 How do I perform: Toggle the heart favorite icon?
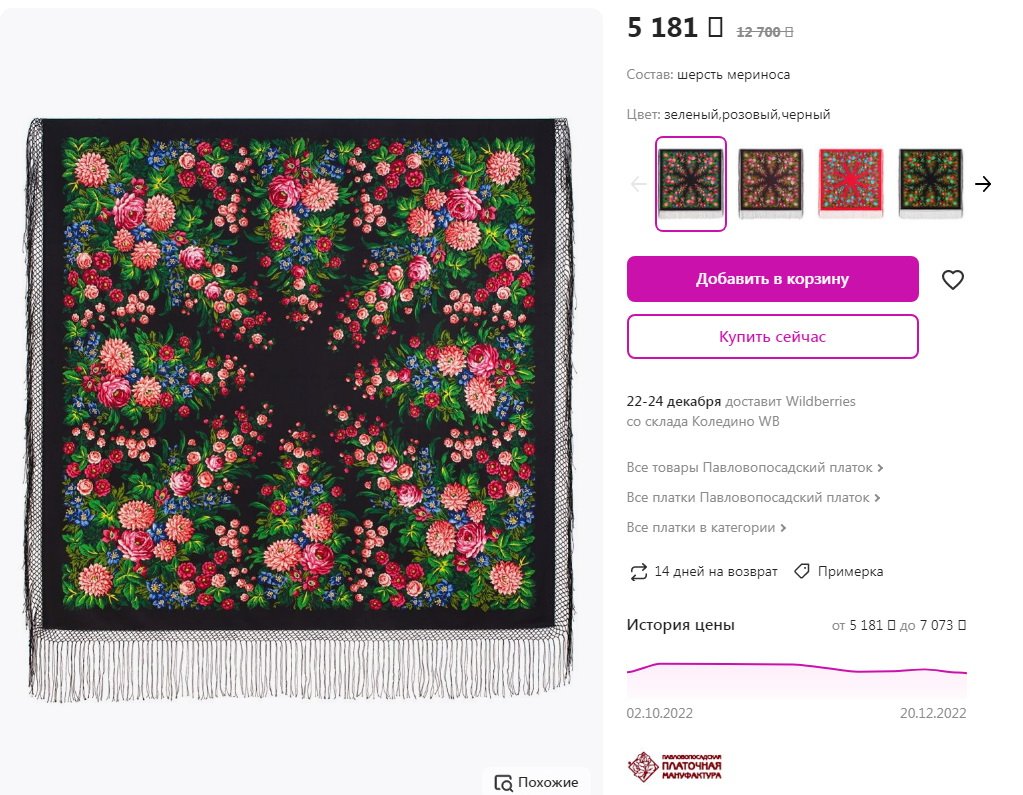953,280
